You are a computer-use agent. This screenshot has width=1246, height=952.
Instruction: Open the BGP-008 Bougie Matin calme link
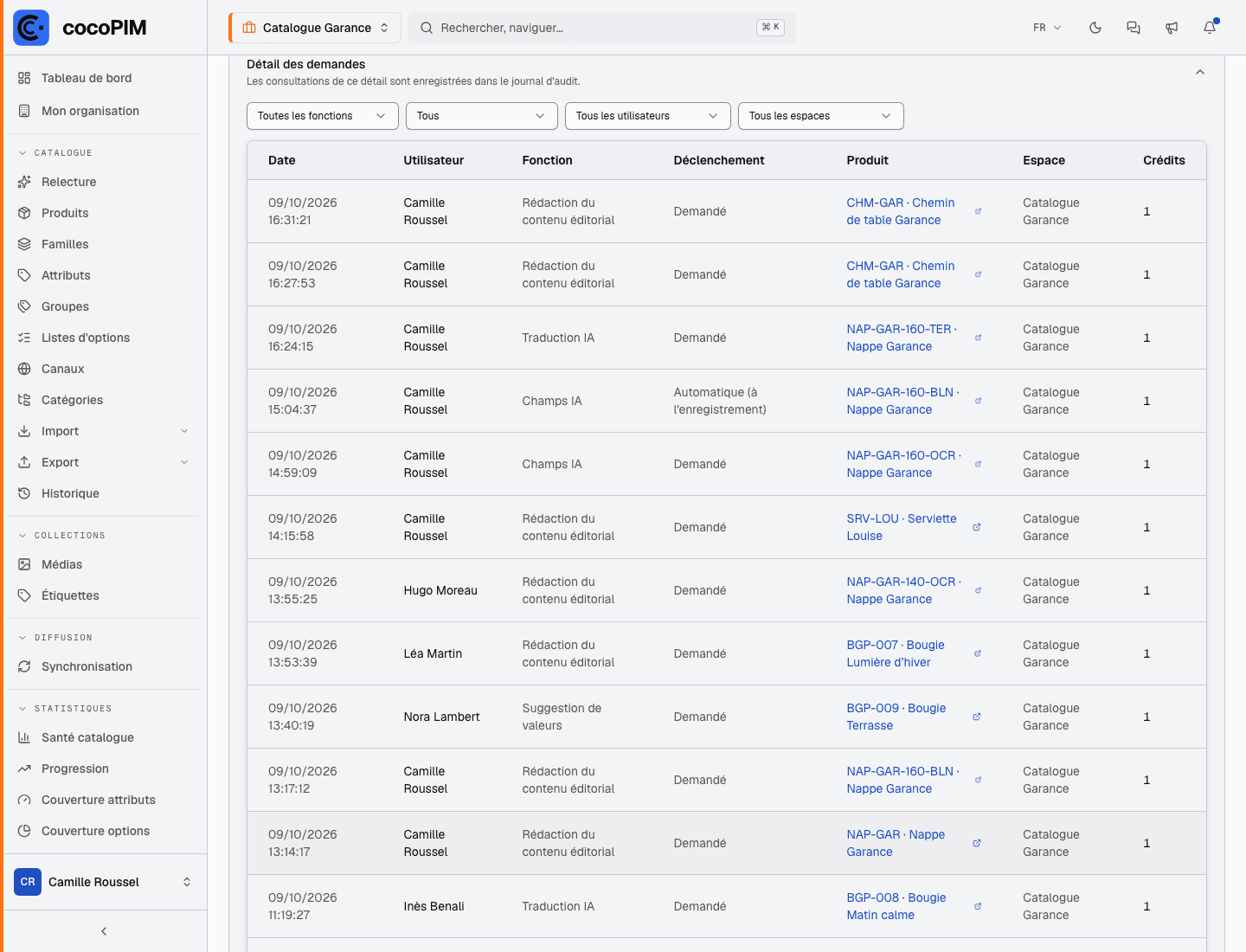coord(896,906)
